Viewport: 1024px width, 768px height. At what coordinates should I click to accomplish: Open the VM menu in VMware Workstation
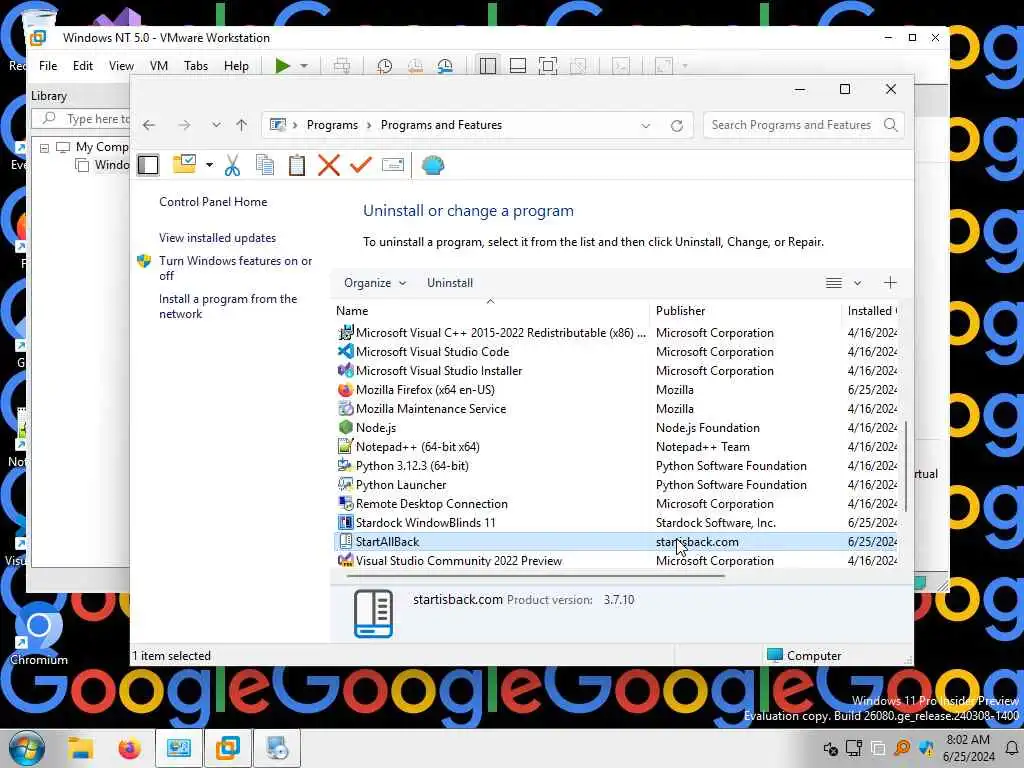tap(159, 66)
